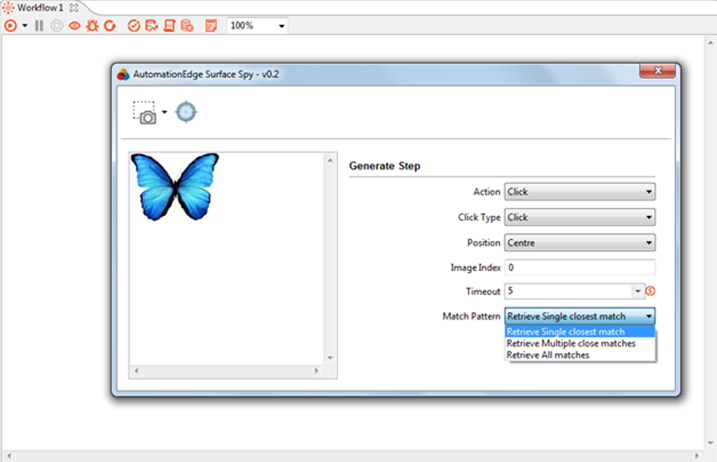The image size is (717, 462).
Task: Stop the workflow execution
Action: (x=57, y=26)
